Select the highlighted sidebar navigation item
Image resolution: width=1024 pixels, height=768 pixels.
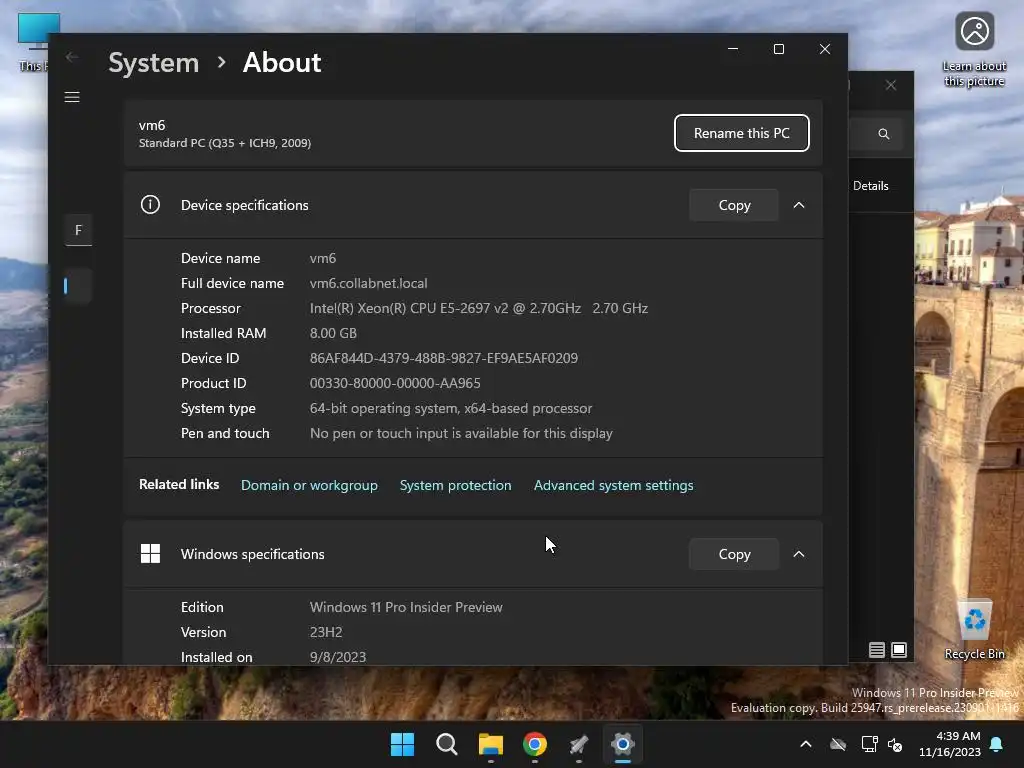pyautogui.click(x=78, y=285)
